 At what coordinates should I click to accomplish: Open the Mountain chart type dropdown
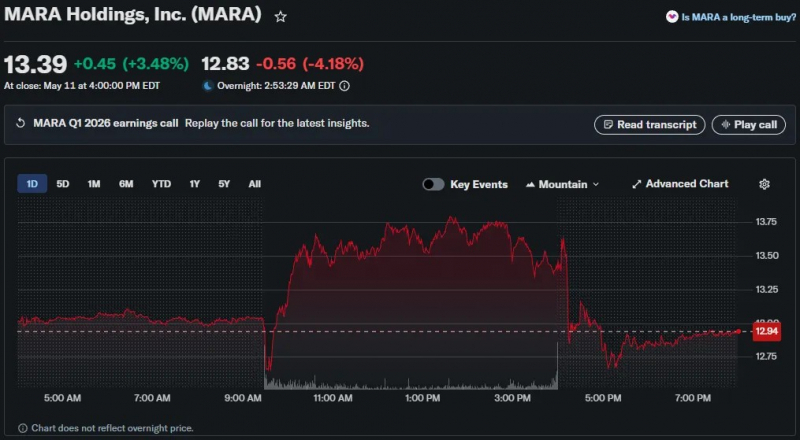[562, 184]
